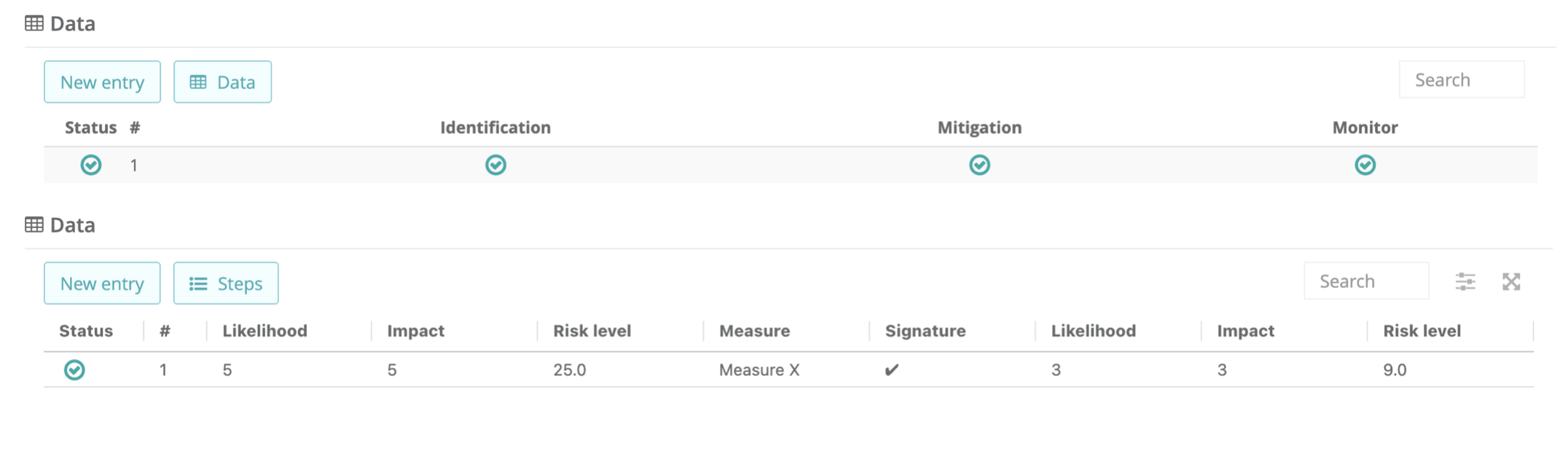
Task: Focus the top Search field
Action: pyautogui.click(x=1462, y=79)
